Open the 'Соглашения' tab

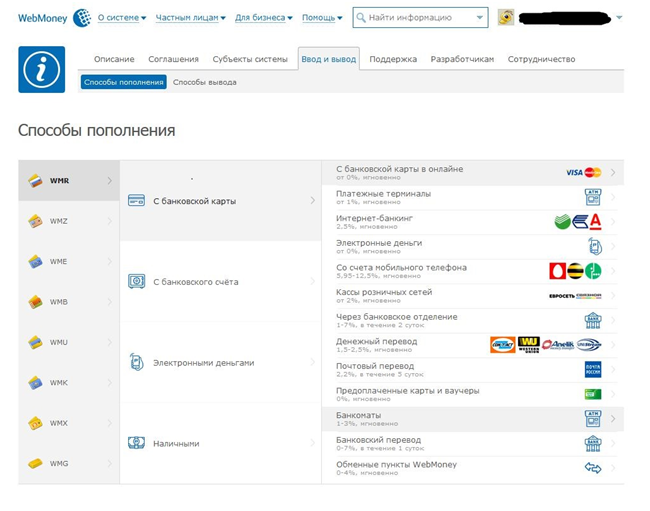coord(173,59)
